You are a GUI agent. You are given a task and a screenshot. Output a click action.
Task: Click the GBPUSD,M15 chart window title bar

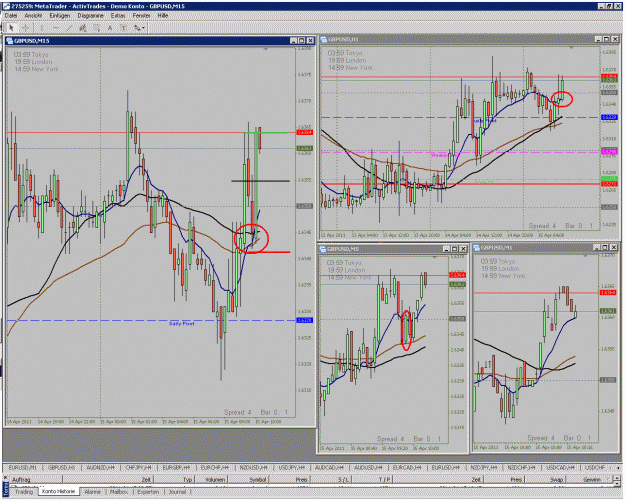pyautogui.click(x=159, y=41)
